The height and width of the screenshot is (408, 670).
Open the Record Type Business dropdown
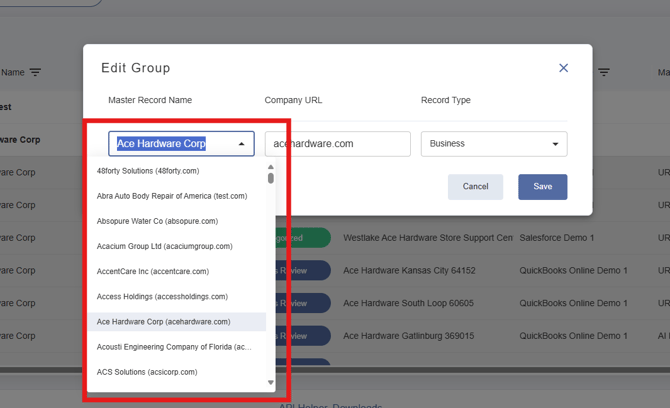pos(494,144)
